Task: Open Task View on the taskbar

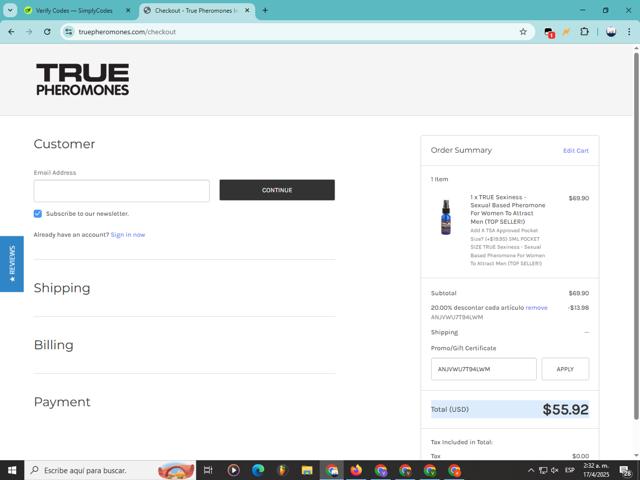Action: tap(208, 470)
